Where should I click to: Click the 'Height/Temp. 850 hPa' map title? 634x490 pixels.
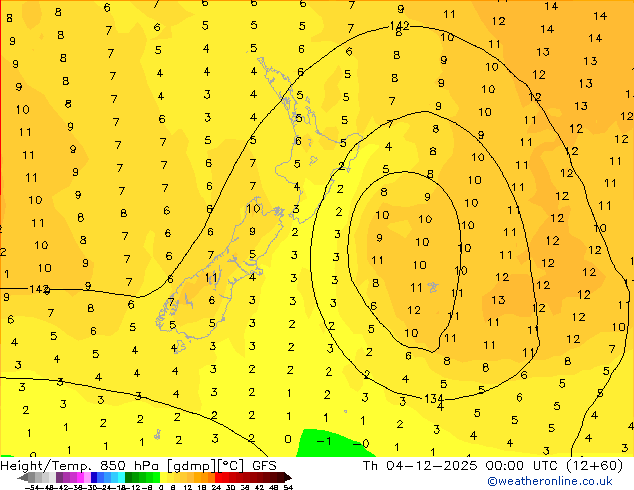pyautogui.click(x=81, y=466)
